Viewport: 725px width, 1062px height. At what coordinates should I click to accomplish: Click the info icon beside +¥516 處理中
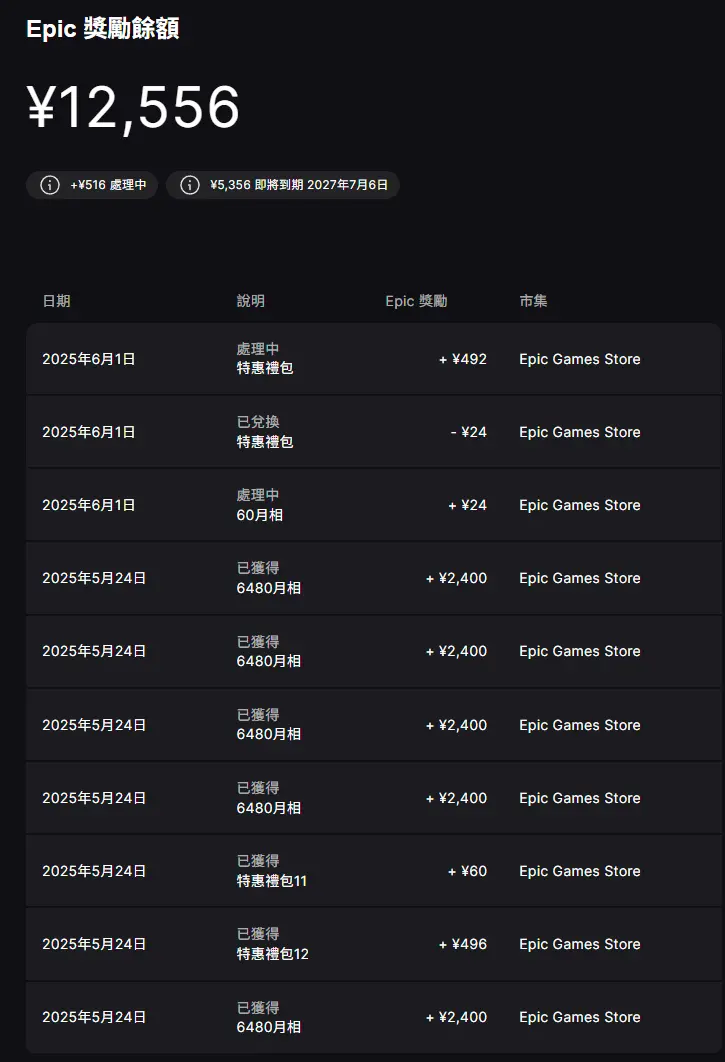pos(49,185)
